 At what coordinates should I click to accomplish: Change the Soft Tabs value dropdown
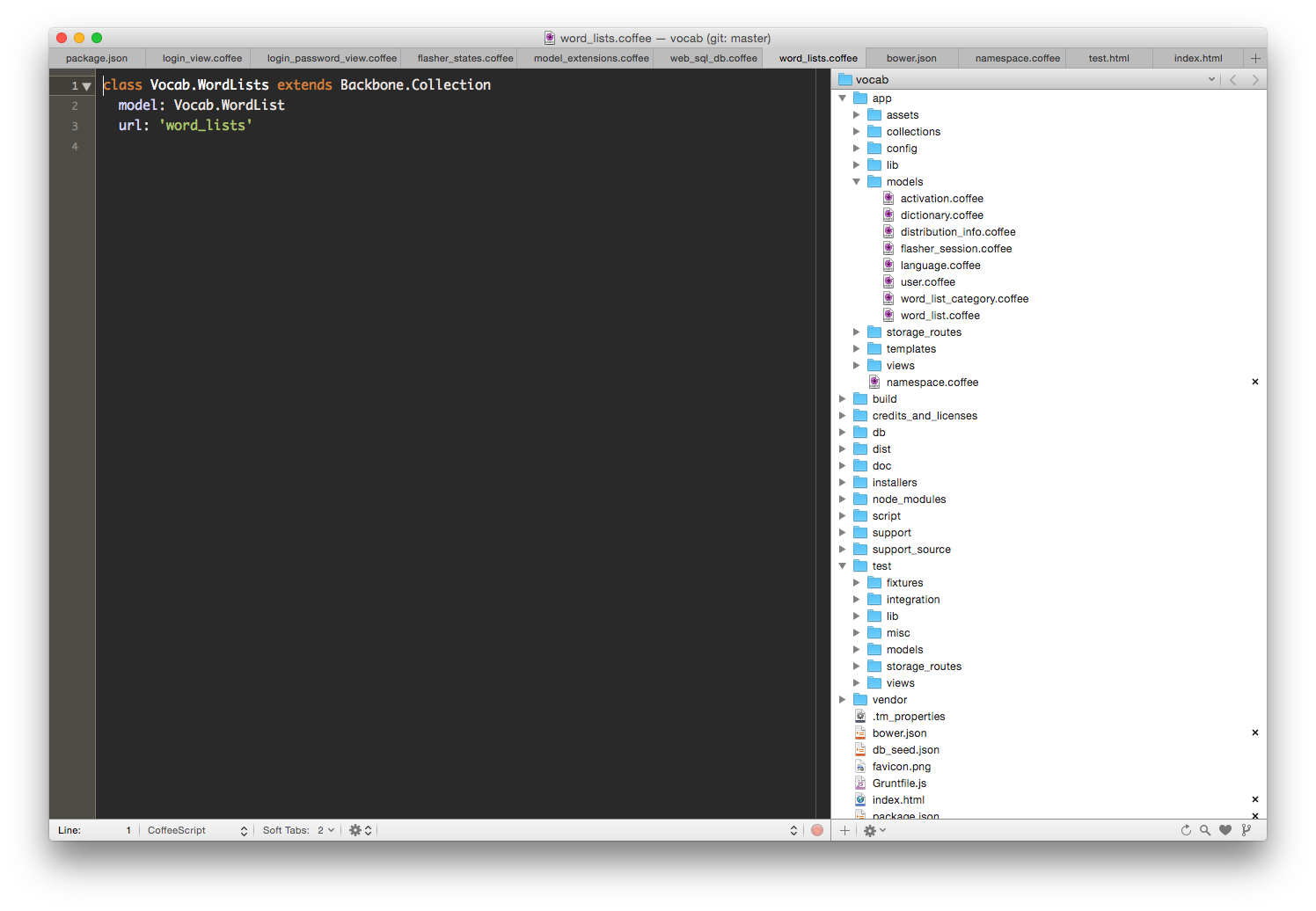[324, 829]
